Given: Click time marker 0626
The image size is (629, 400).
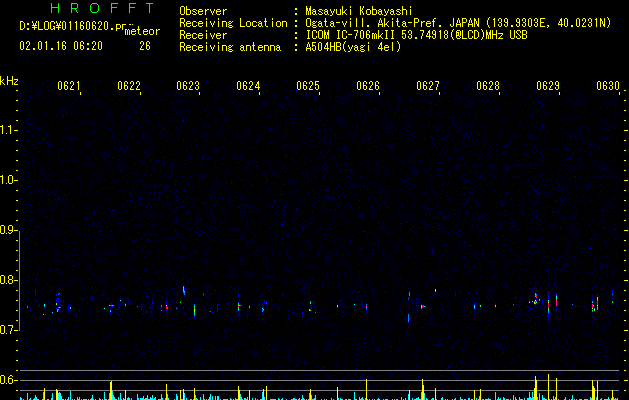Looking at the screenshot, I should point(368,86).
